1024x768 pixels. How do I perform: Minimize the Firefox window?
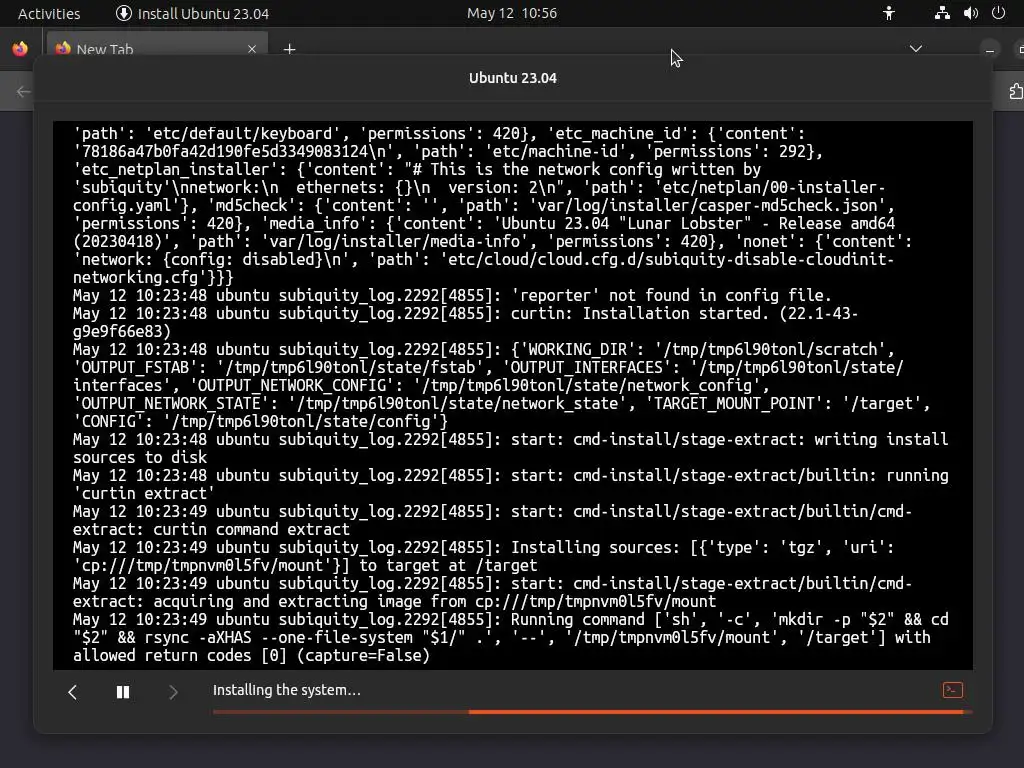990,50
